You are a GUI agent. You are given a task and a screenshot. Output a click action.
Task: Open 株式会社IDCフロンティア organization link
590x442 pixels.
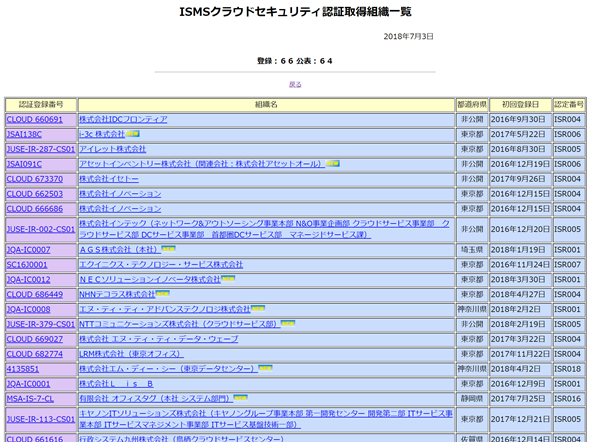tap(123, 120)
